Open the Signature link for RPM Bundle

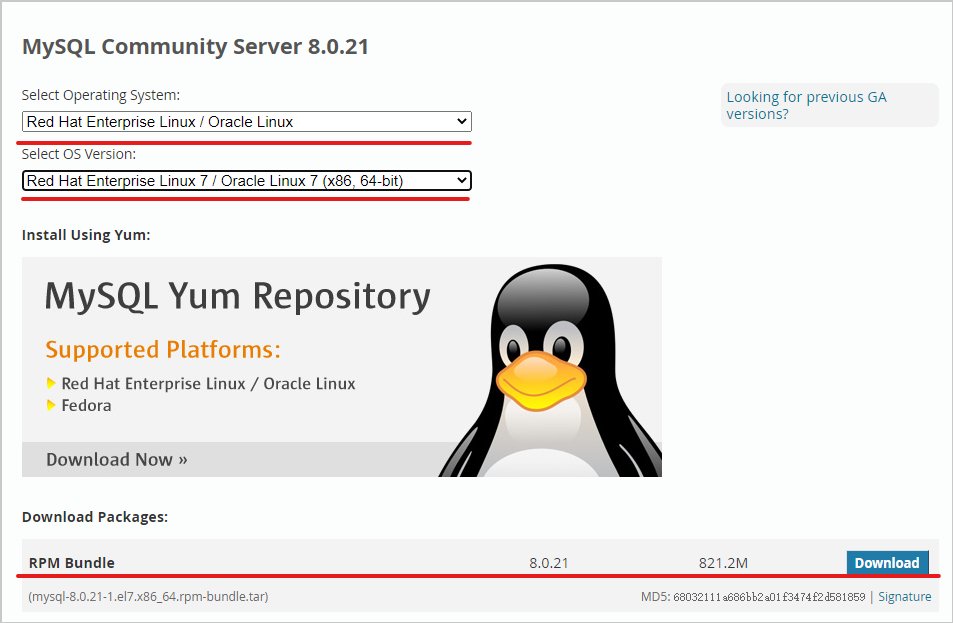point(904,597)
